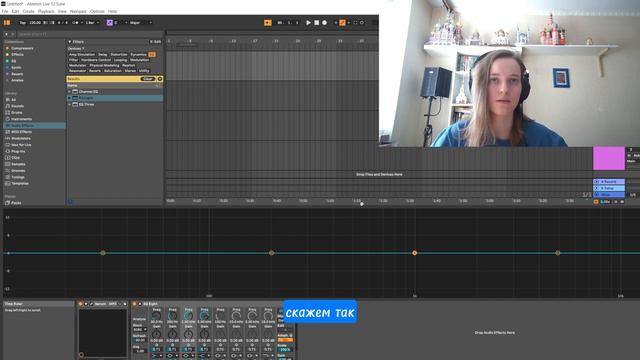The width and height of the screenshot is (640, 360).
Task: Click the Scale 100% value slider
Action: point(285,349)
